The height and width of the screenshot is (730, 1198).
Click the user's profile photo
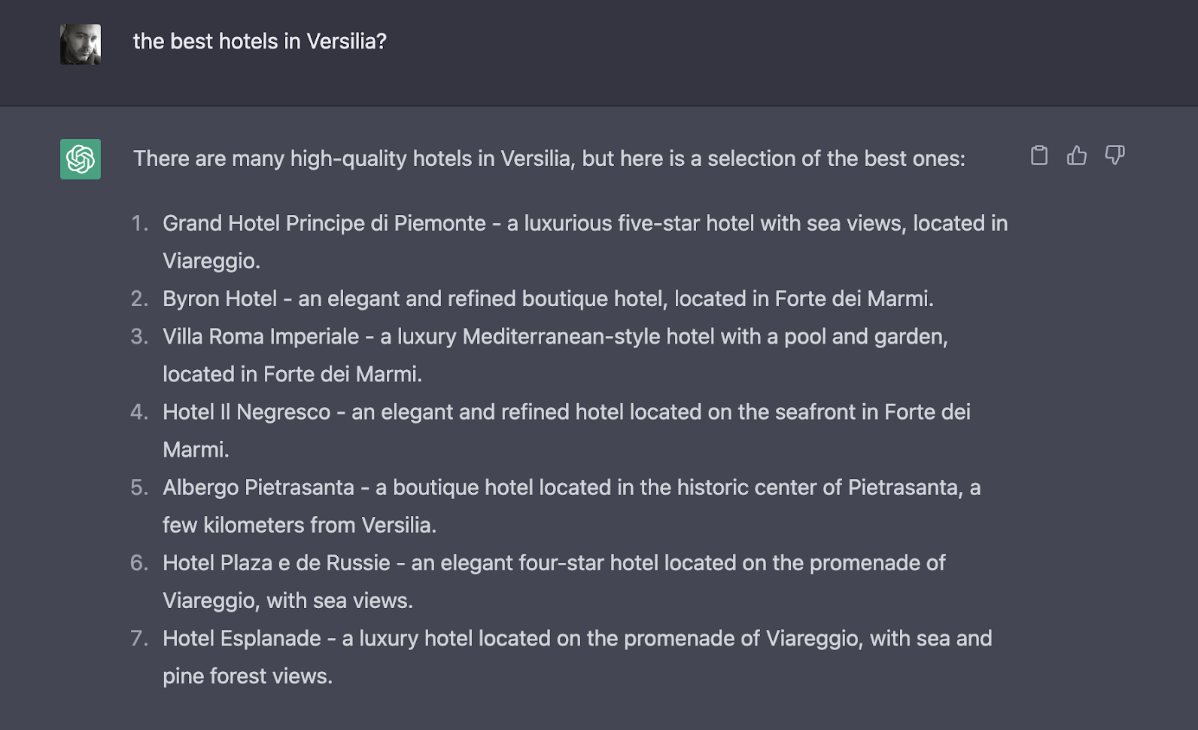80,44
